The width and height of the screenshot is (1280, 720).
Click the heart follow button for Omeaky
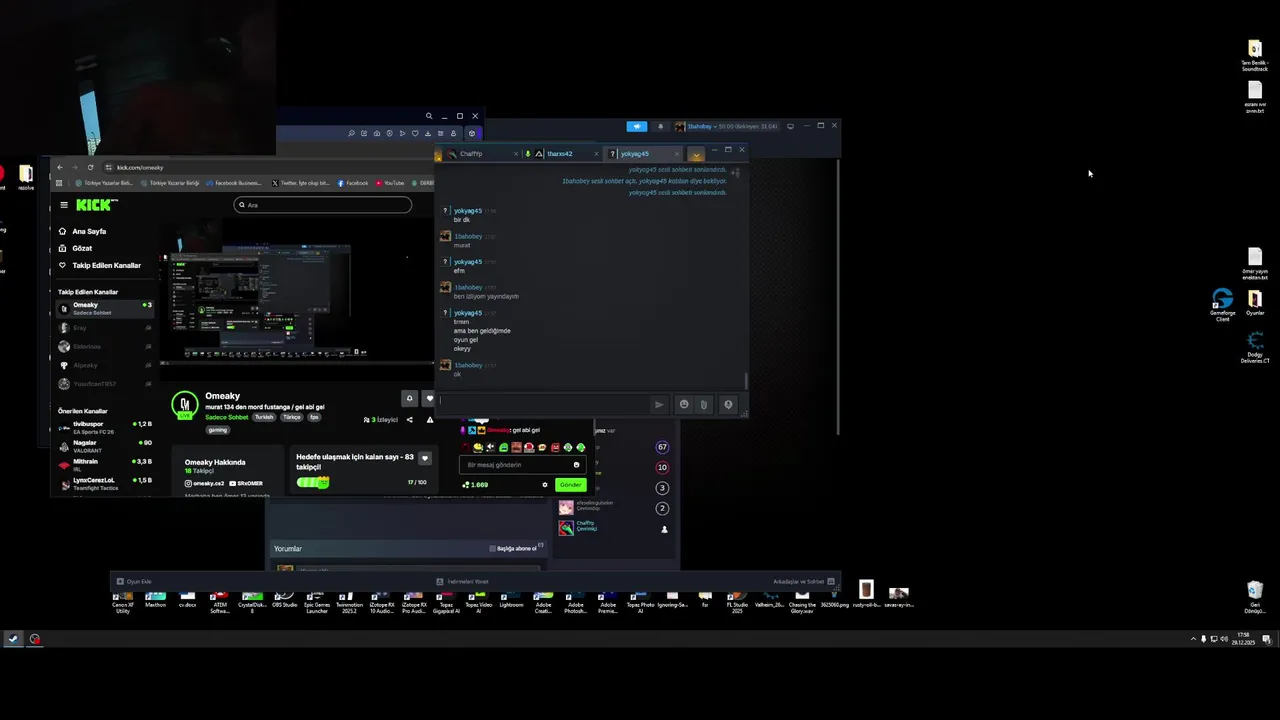coord(430,398)
